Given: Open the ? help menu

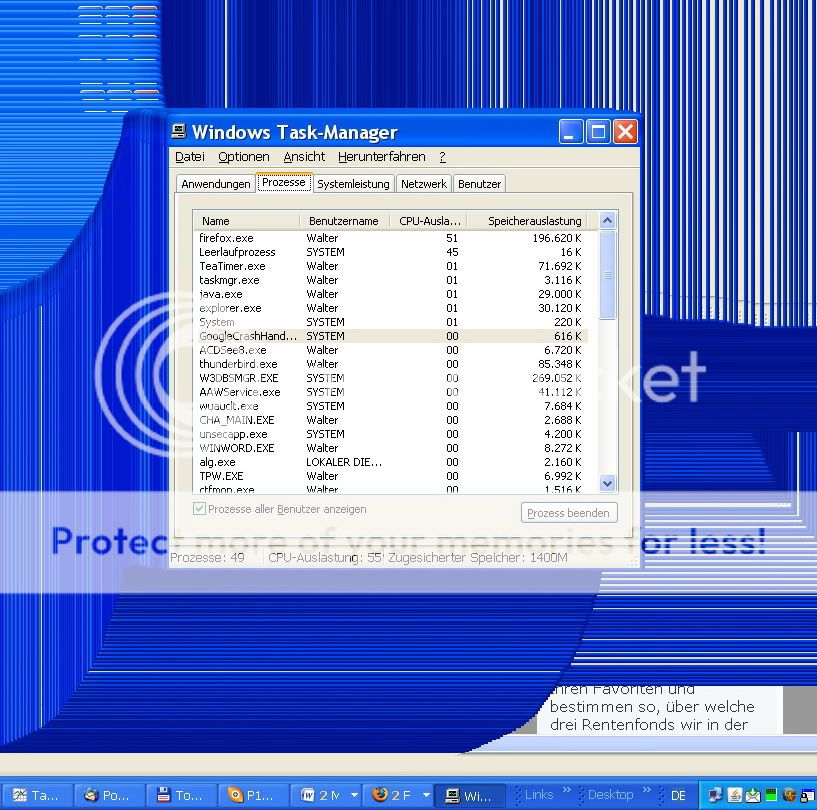Looking at the screenshot, I should click(442, 157).
